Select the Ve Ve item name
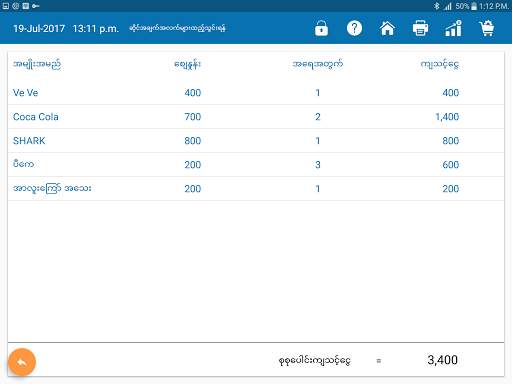Screen dimensions: 512x384 tap(26, 93)
